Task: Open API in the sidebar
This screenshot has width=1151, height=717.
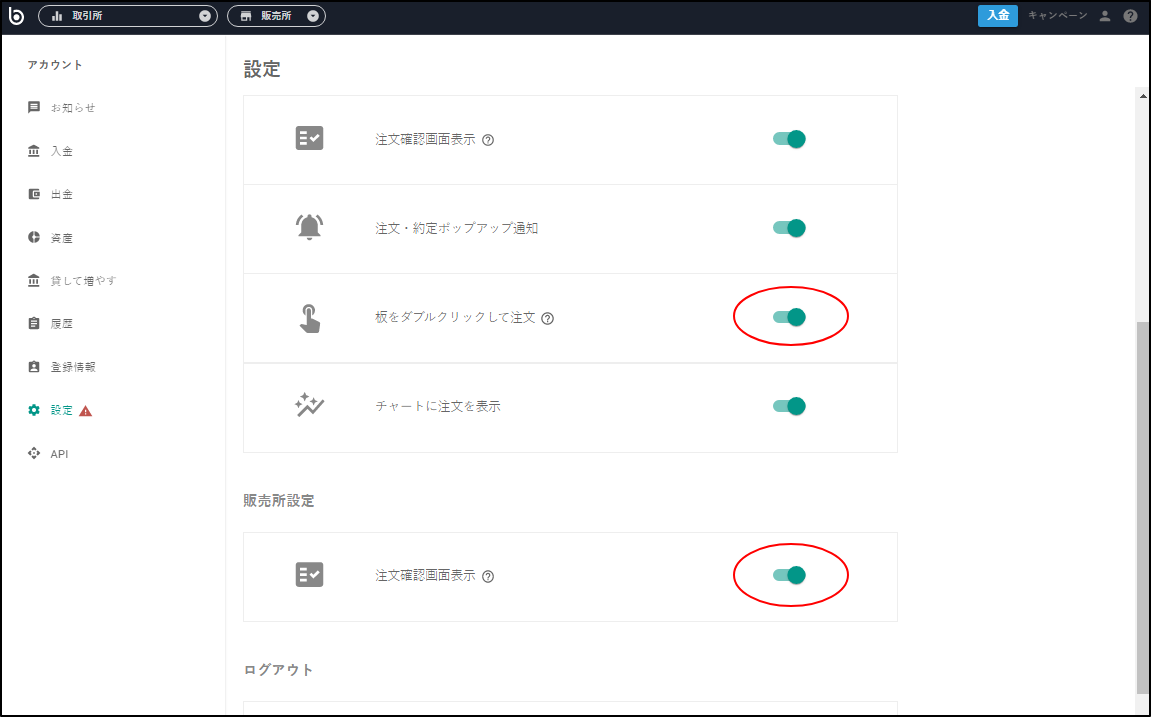Action: pyautogui.click(x=59, y=454)
